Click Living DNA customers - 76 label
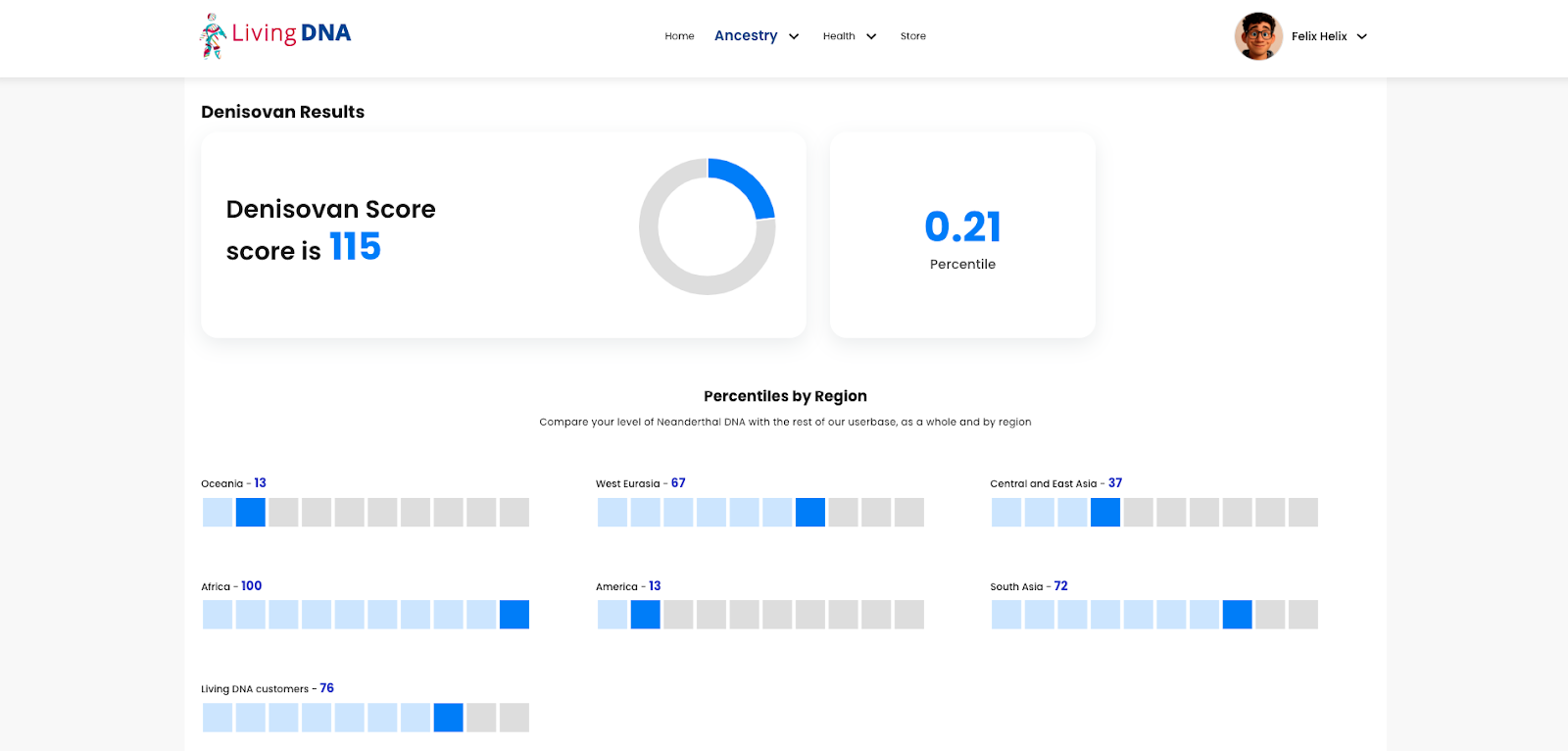The height and width of the screenshot is (751, 1568). coord(268,688)
